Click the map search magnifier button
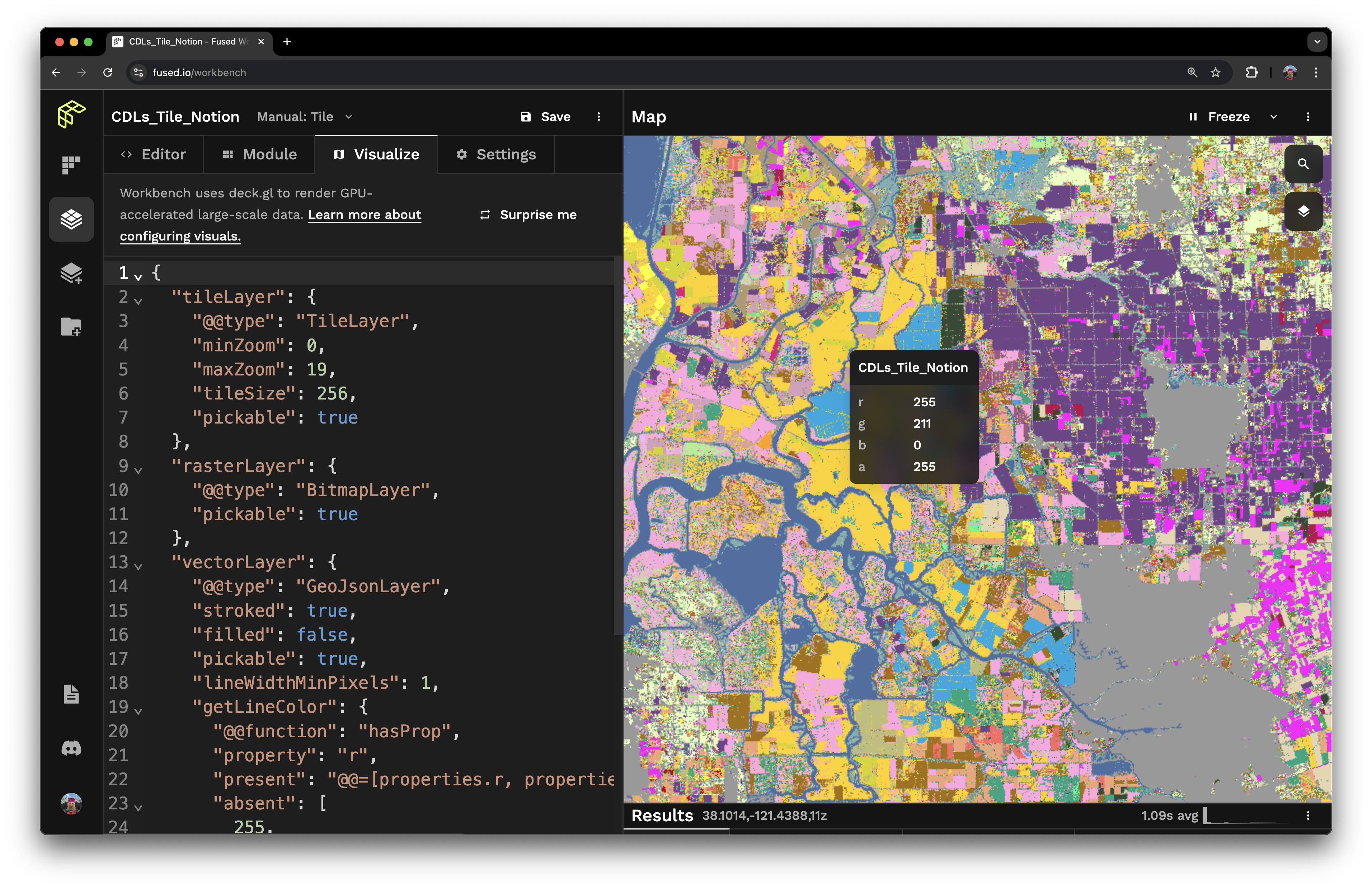The height and width of the screenshot is (888, 1372). [x=1303, y=164]
